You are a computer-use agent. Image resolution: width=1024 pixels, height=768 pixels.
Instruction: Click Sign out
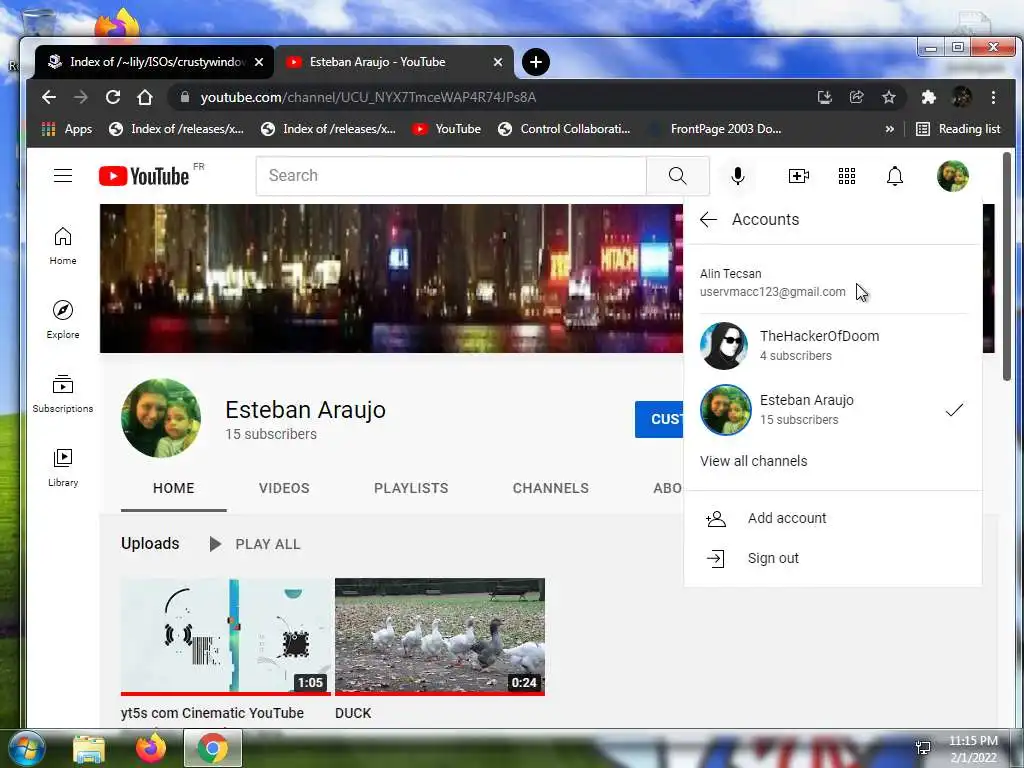pos(833,558)
